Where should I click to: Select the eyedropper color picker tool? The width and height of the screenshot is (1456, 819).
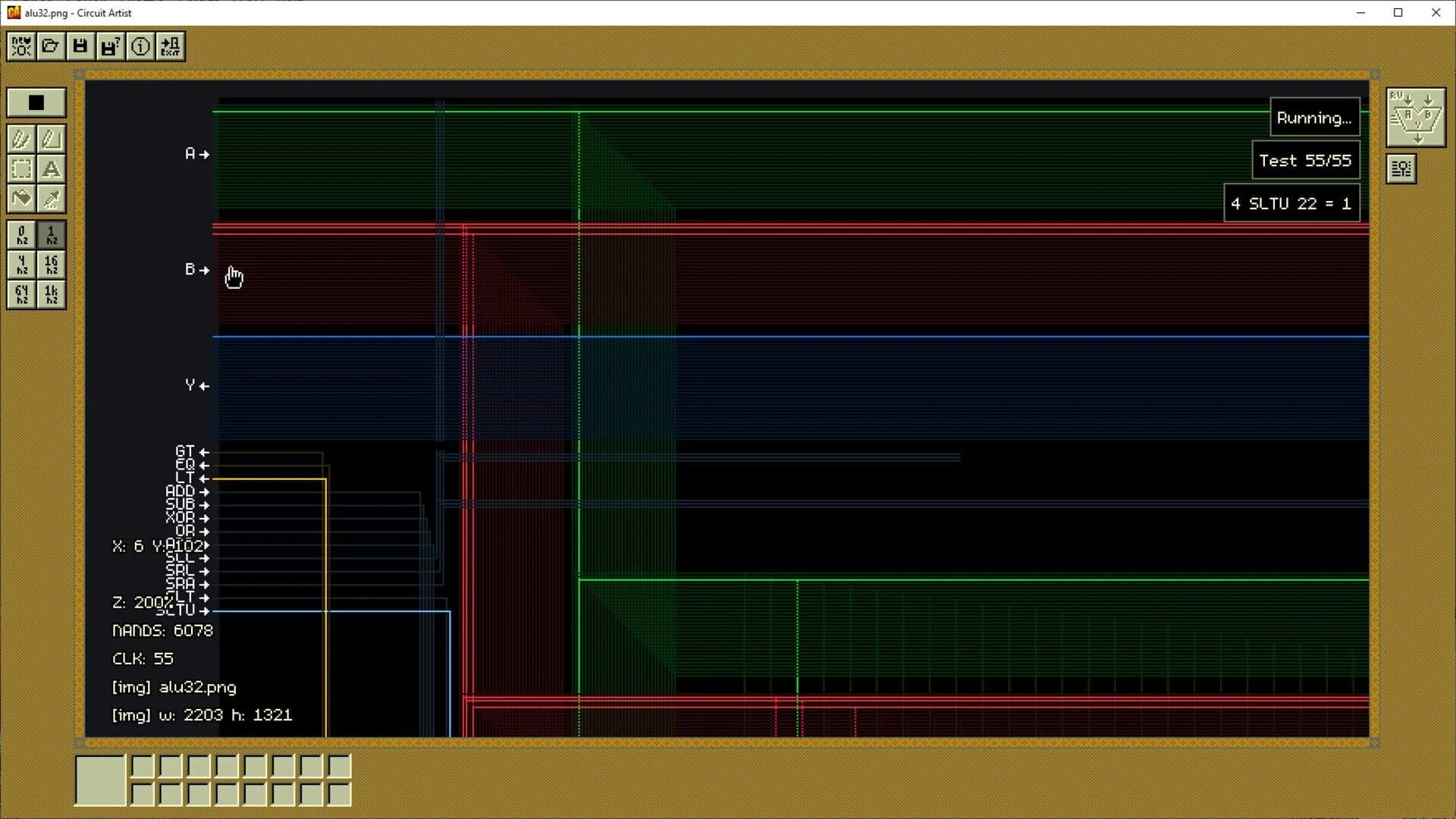[x=50, y=199]
